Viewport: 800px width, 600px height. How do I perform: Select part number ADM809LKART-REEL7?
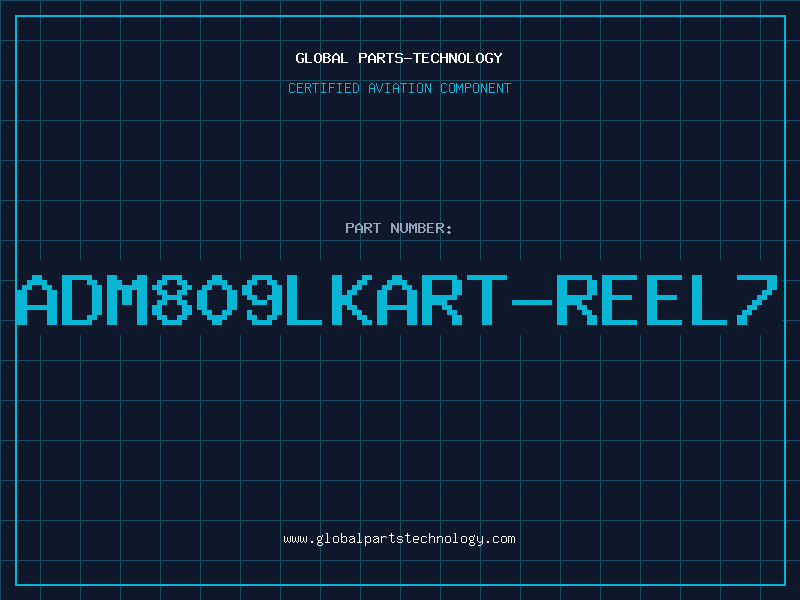click(397, 300)
